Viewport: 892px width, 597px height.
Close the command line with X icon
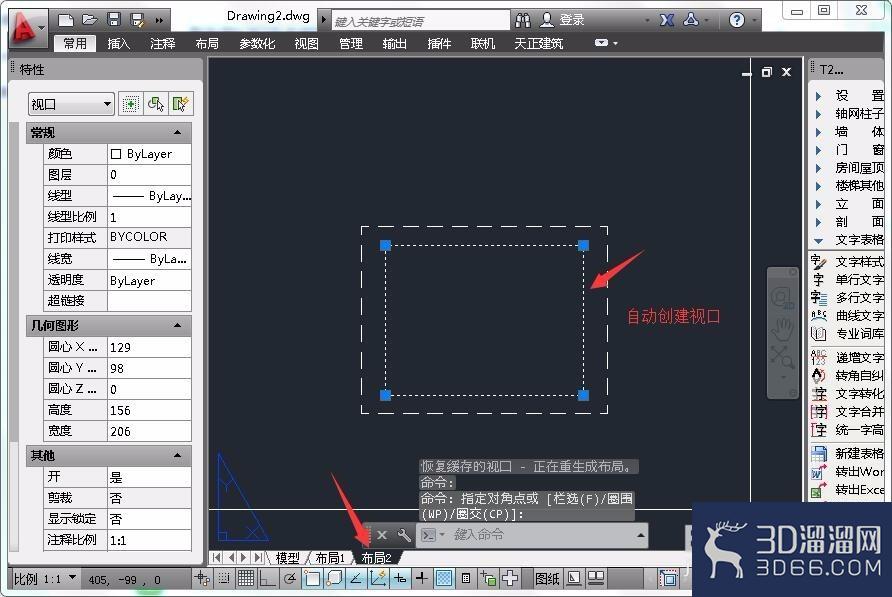tap(382, 535)
